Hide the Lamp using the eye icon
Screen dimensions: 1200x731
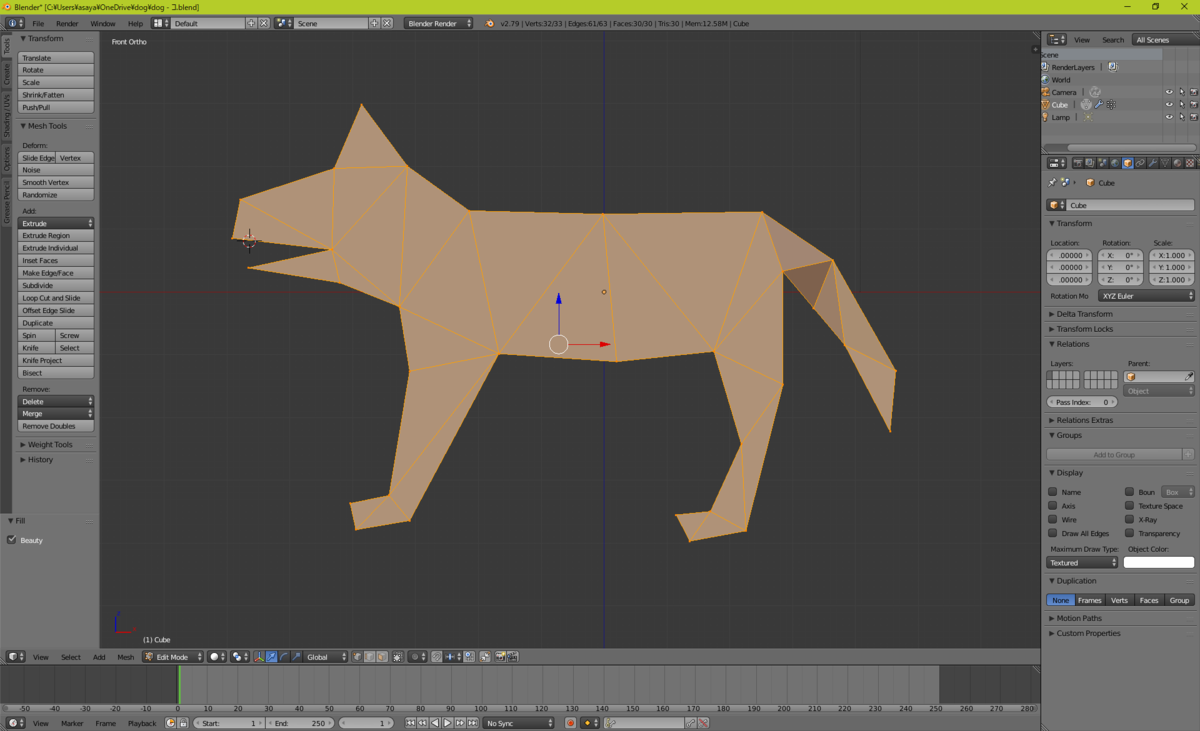(1169, 117)
